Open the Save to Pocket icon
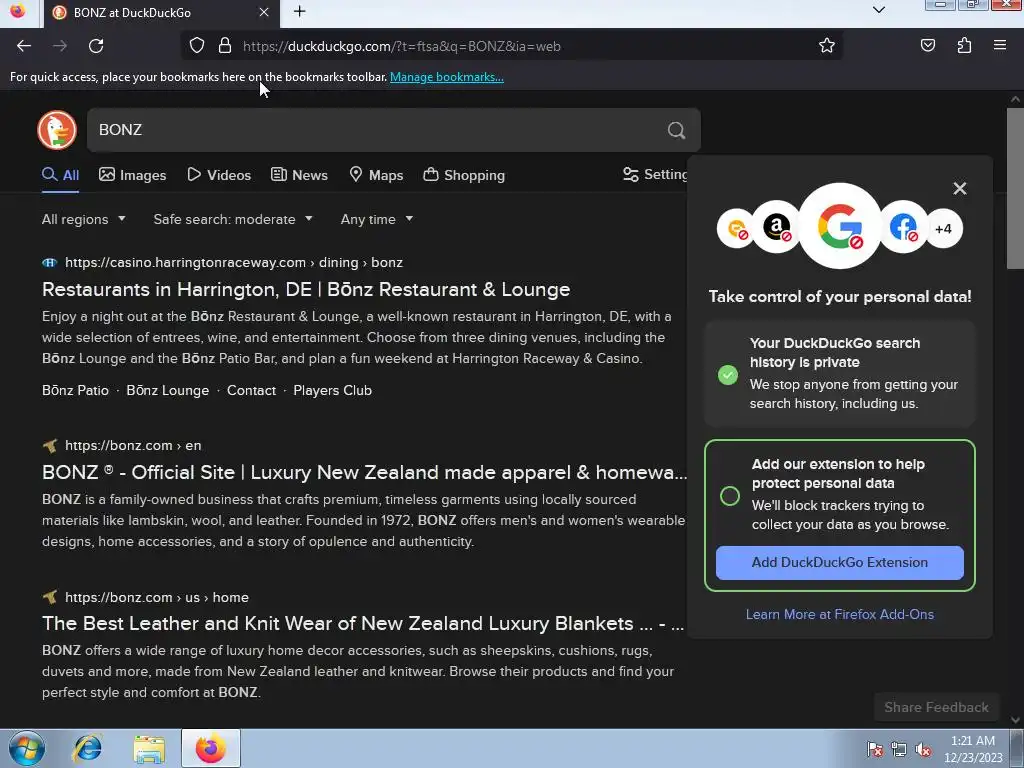 tap(927, 46)
